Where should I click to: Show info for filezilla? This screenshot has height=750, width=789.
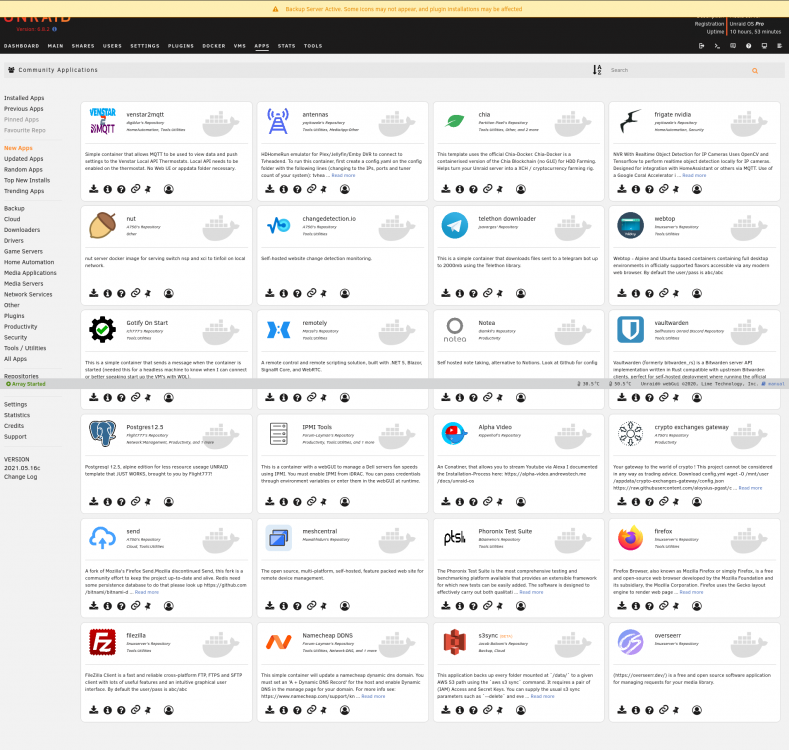click(108, 710)
